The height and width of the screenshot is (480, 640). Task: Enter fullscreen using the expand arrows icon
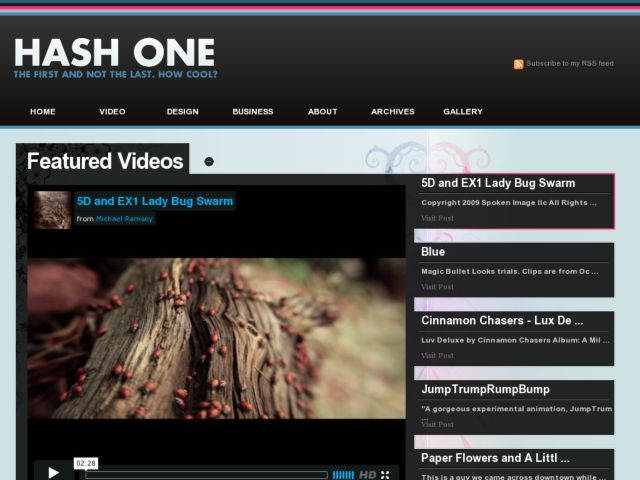pos(385,475)
